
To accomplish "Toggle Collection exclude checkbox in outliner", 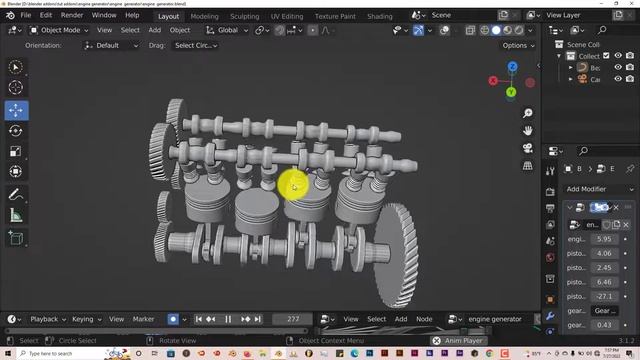I will [x=606, y=56].
